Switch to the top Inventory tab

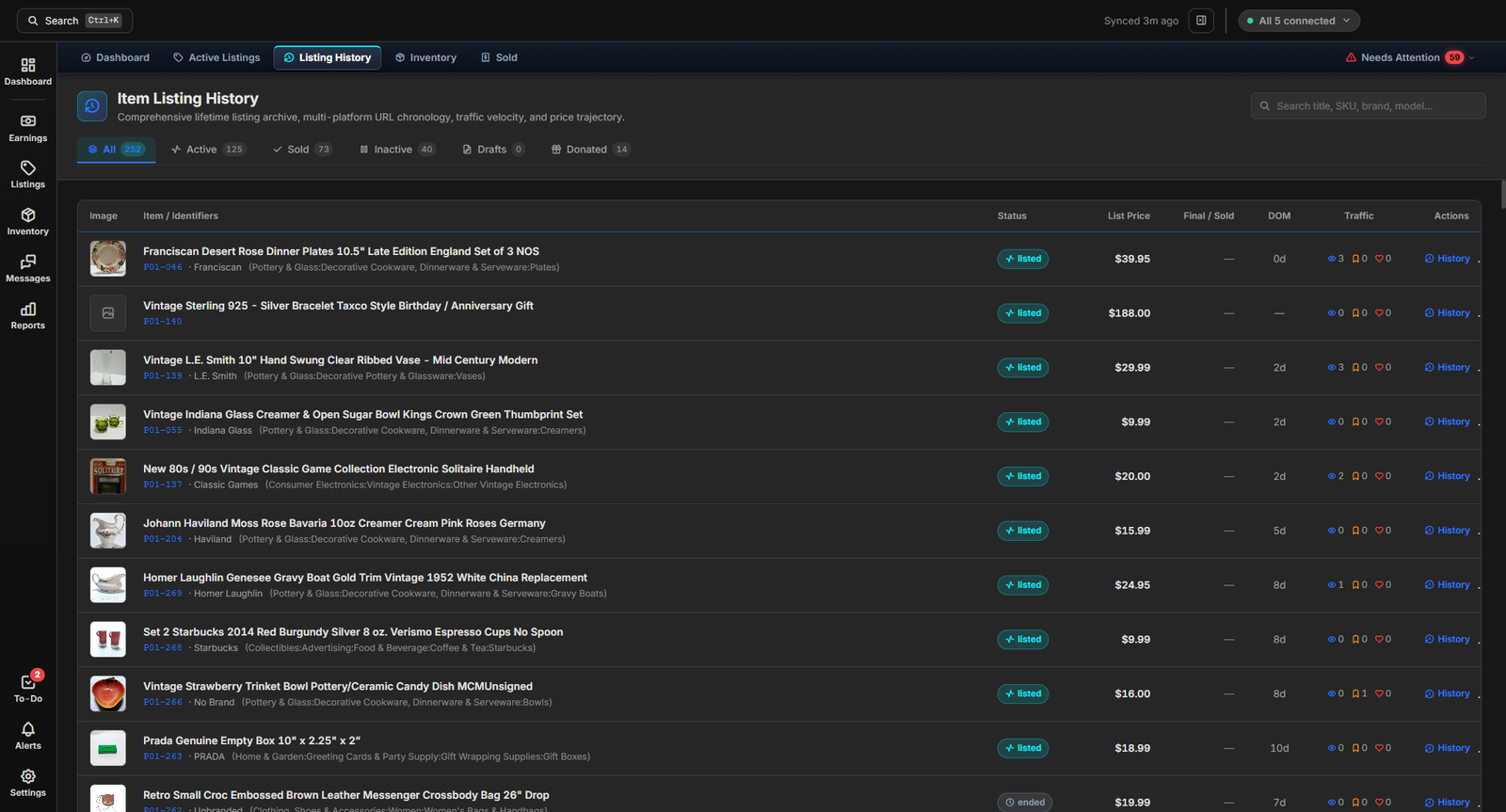point(425,57)
